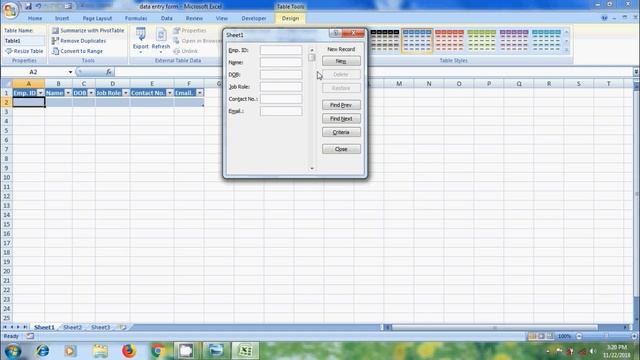Click the Criteria button
This screenshot has height=360, width=640.
[341, 132]
